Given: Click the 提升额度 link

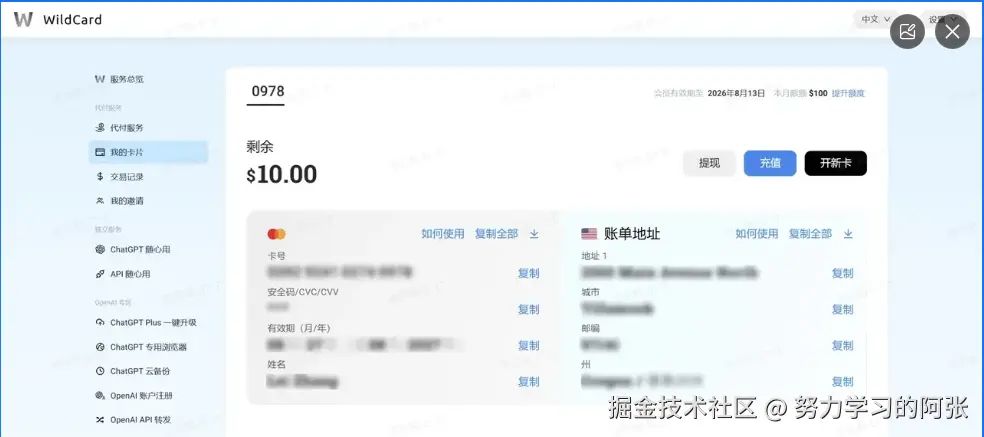Looking at the screenshot, I should coord(848,94).
